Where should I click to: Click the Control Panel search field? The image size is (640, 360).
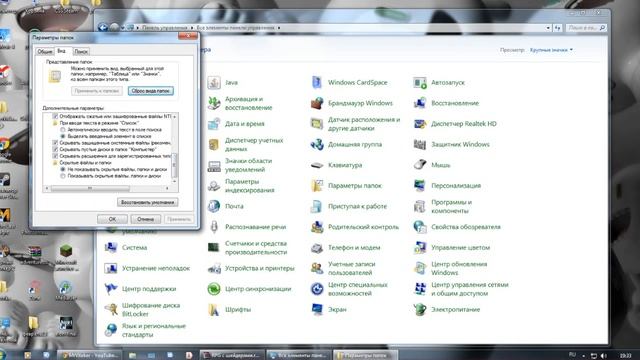pyautogui.click(x=586, y=28)
